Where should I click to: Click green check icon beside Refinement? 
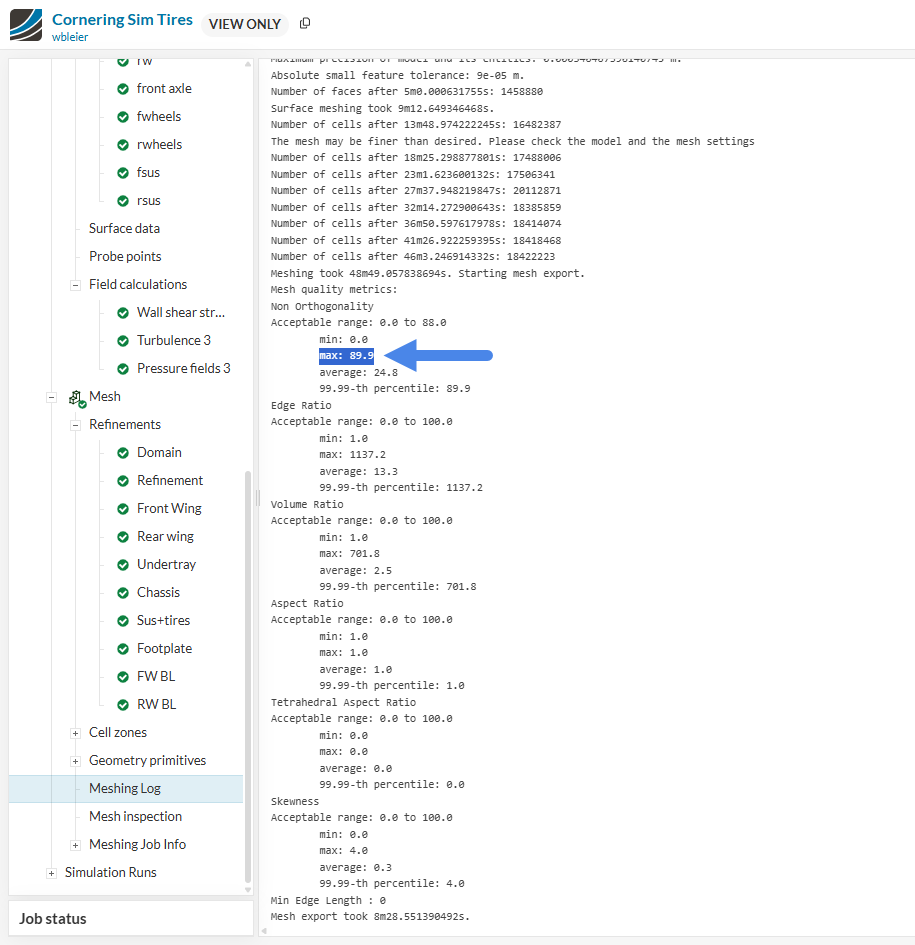tap(123, 481)
